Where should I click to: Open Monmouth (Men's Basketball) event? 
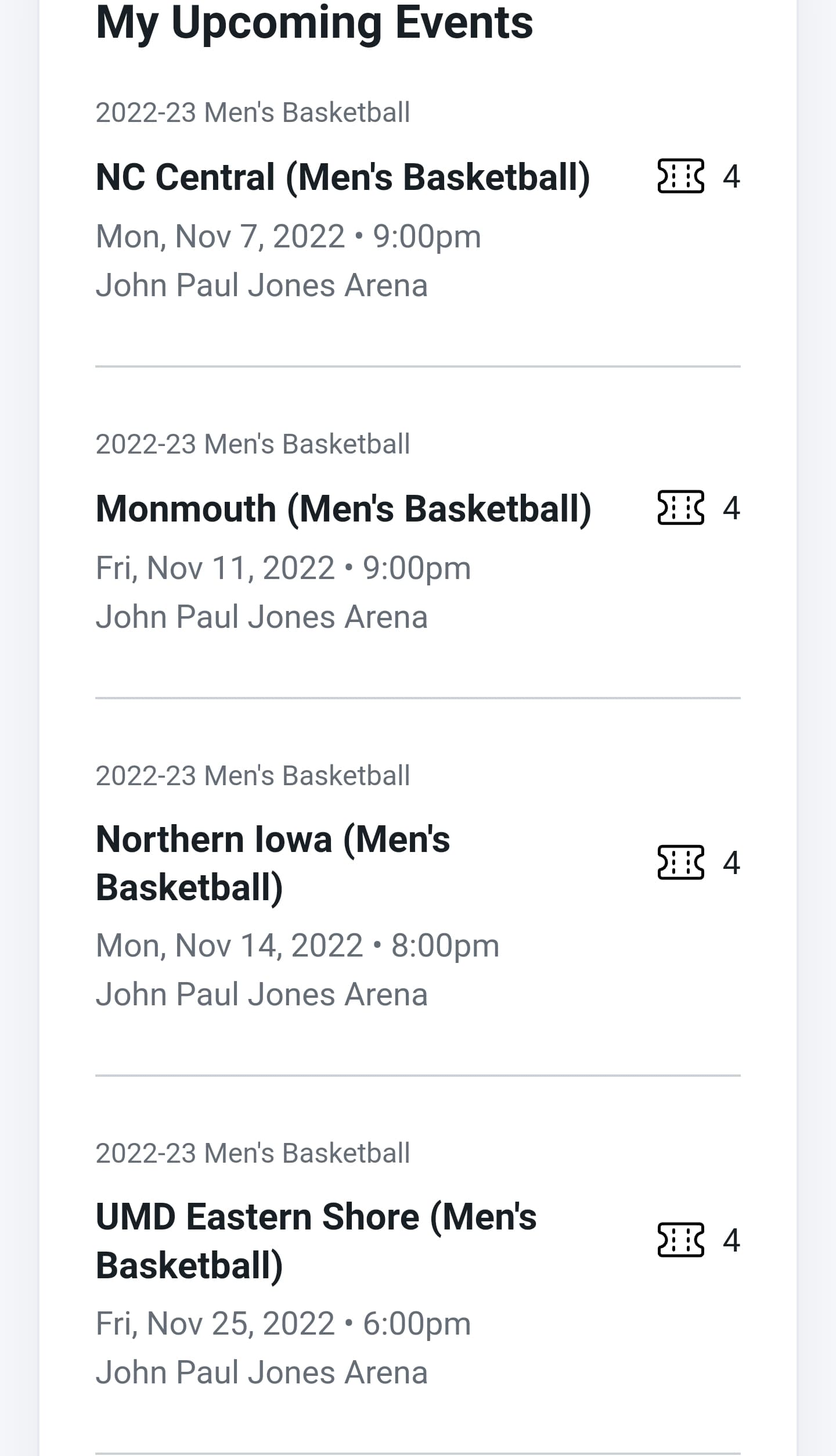[343, 509]
